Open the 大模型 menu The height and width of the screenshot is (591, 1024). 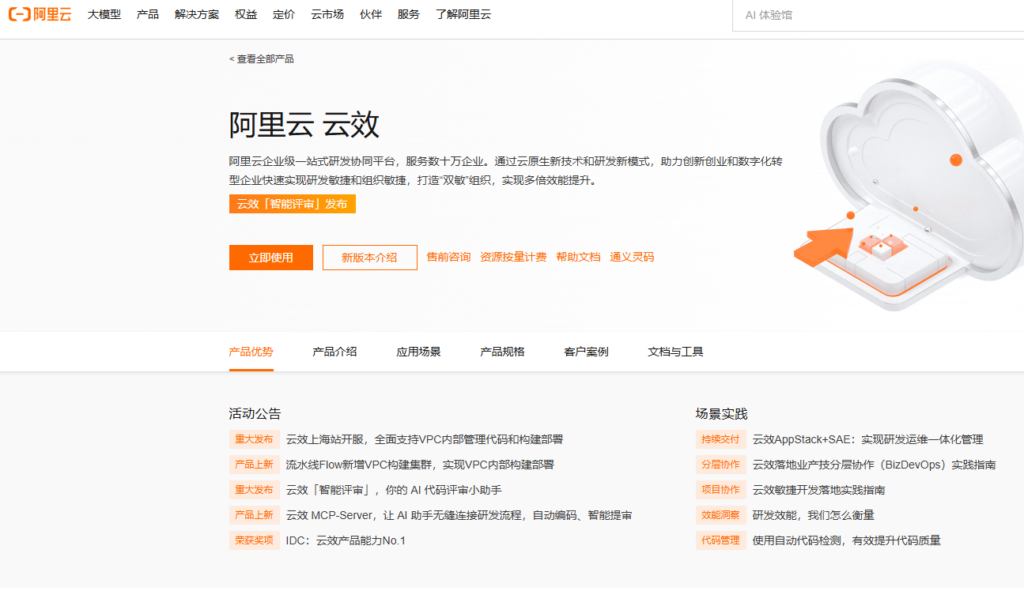tap(104, 14)
